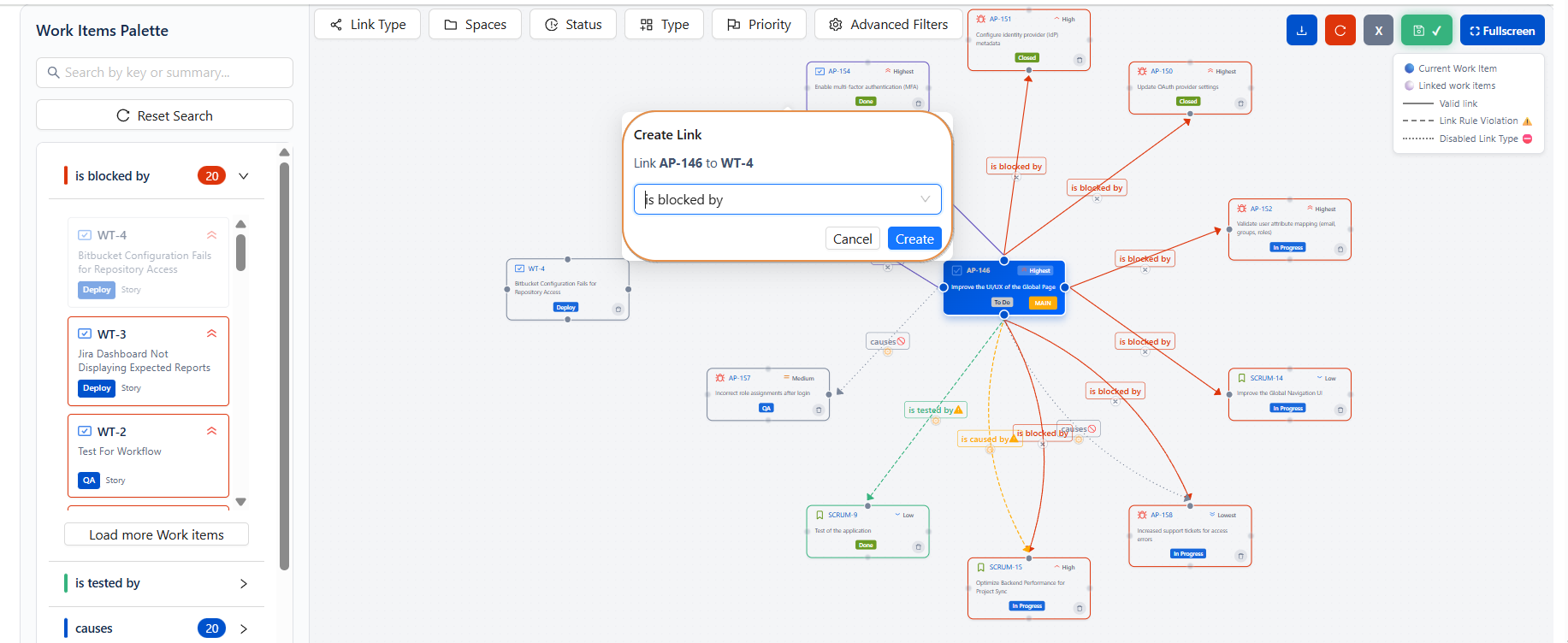Click the gray X button in toolbar
The width and height of the screenshot is (1568, 643).
pyautogui.click(x=1378, y=31)
